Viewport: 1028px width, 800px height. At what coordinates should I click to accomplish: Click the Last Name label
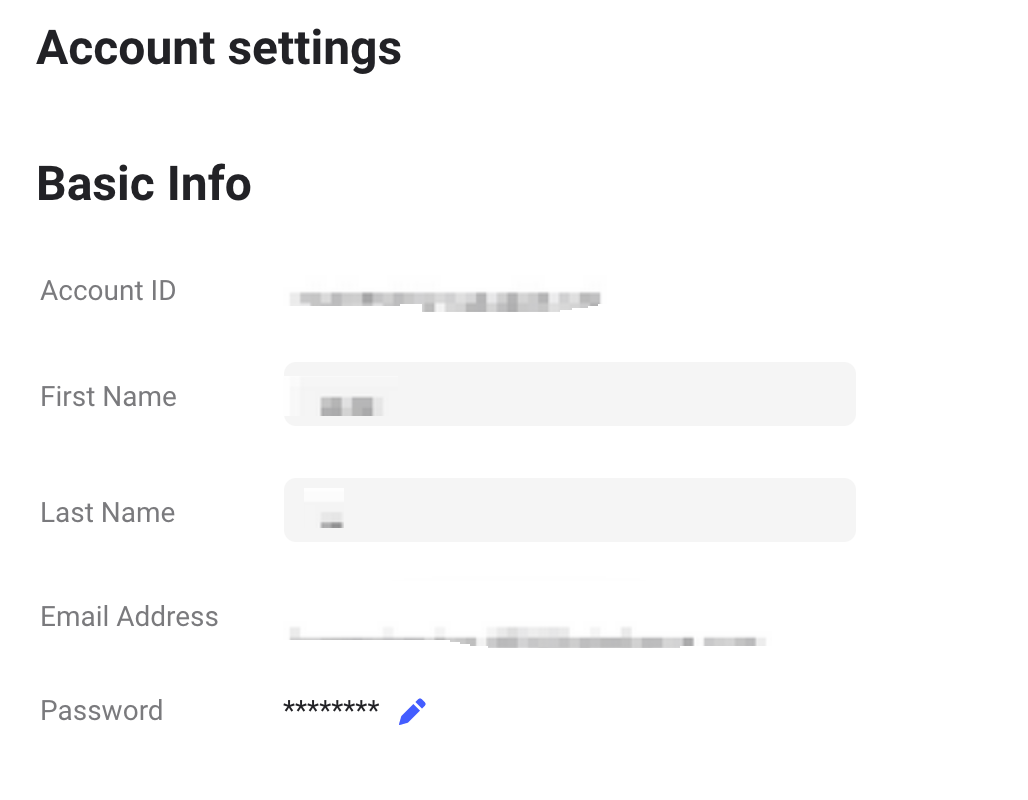pos(108,513)
